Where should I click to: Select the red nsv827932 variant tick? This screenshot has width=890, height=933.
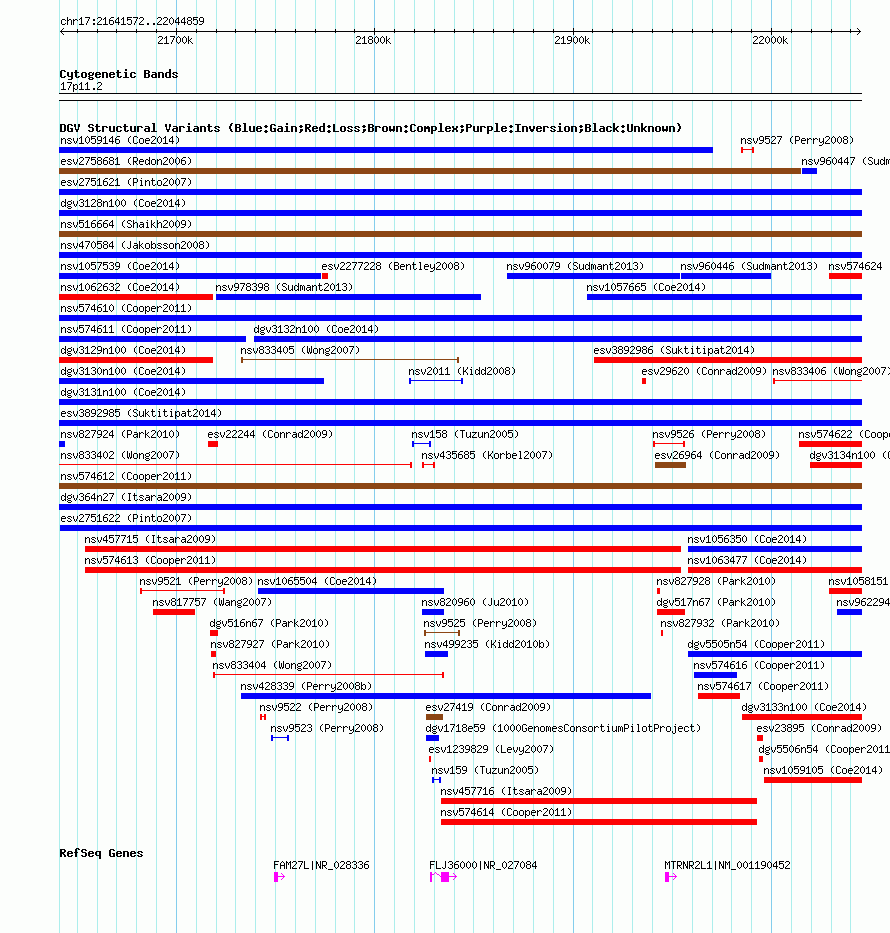(662, 633)
